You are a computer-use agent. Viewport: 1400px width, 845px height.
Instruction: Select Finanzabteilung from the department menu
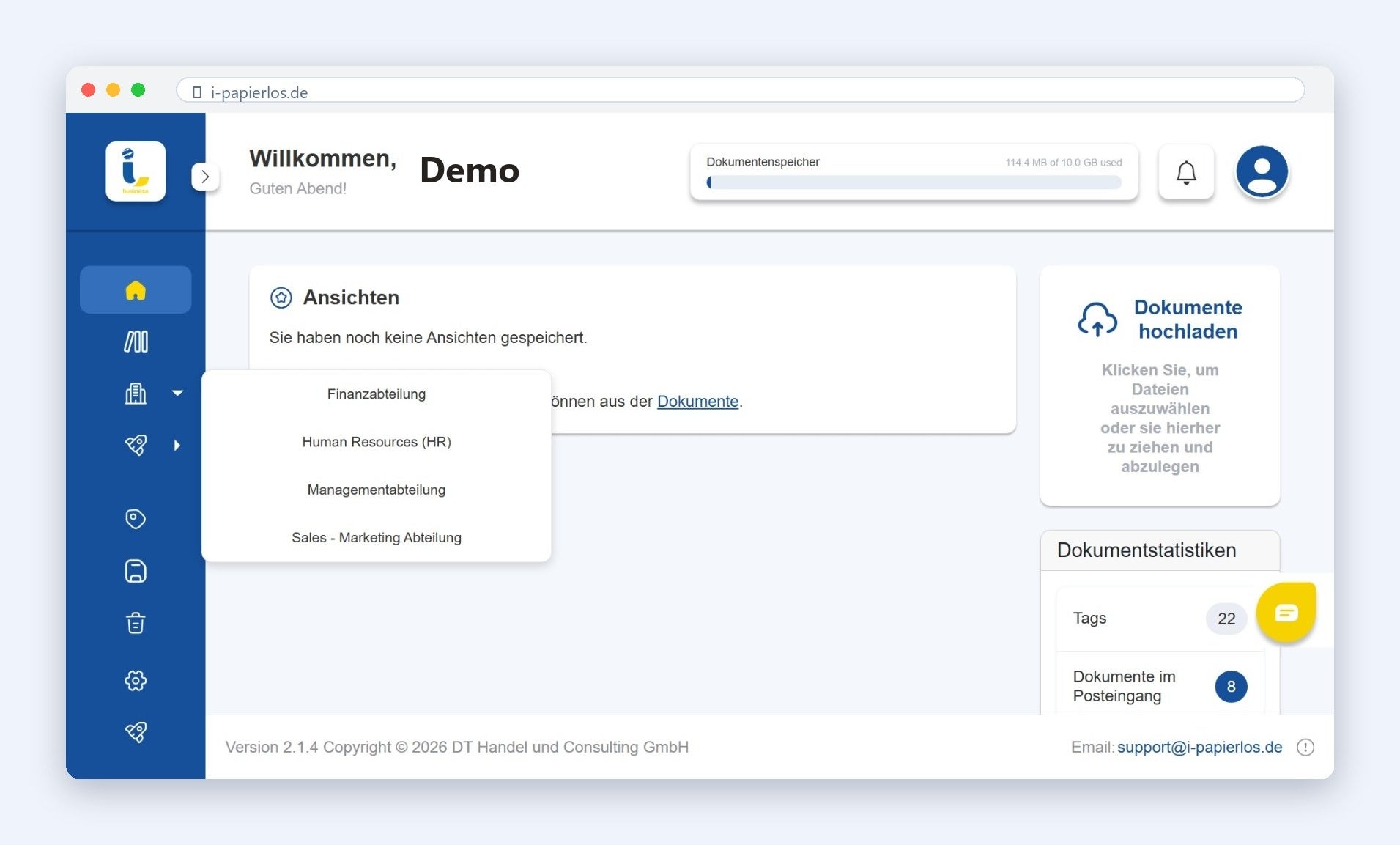tap(377, 394)
